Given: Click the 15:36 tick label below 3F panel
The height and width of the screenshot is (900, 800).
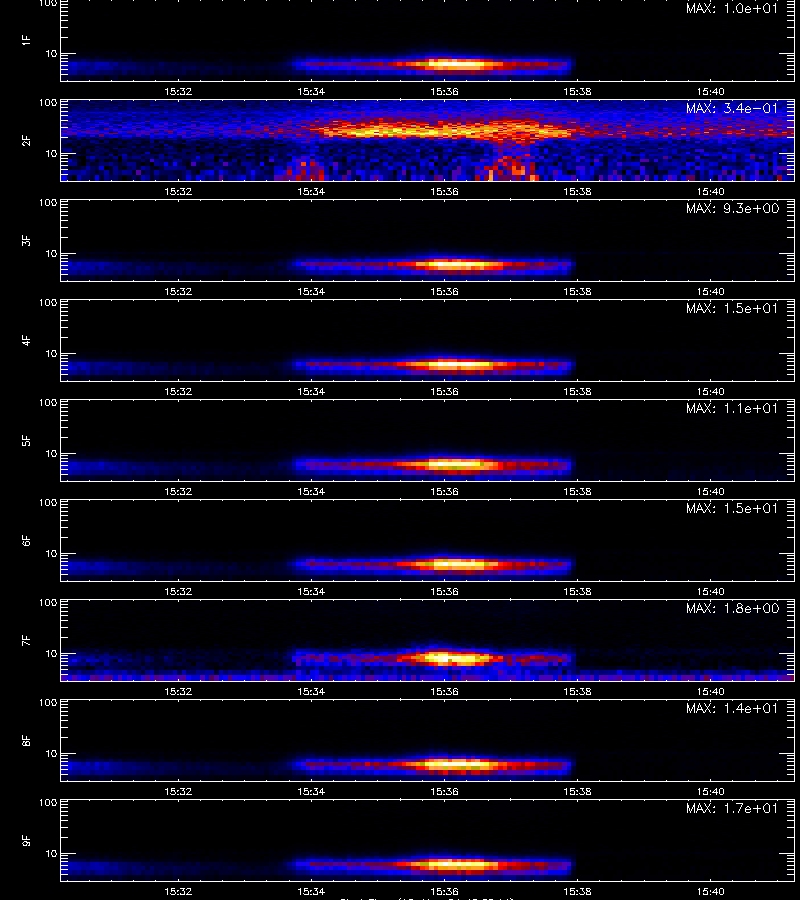Looking at the screenshot, I should click(x=444, y=291).
